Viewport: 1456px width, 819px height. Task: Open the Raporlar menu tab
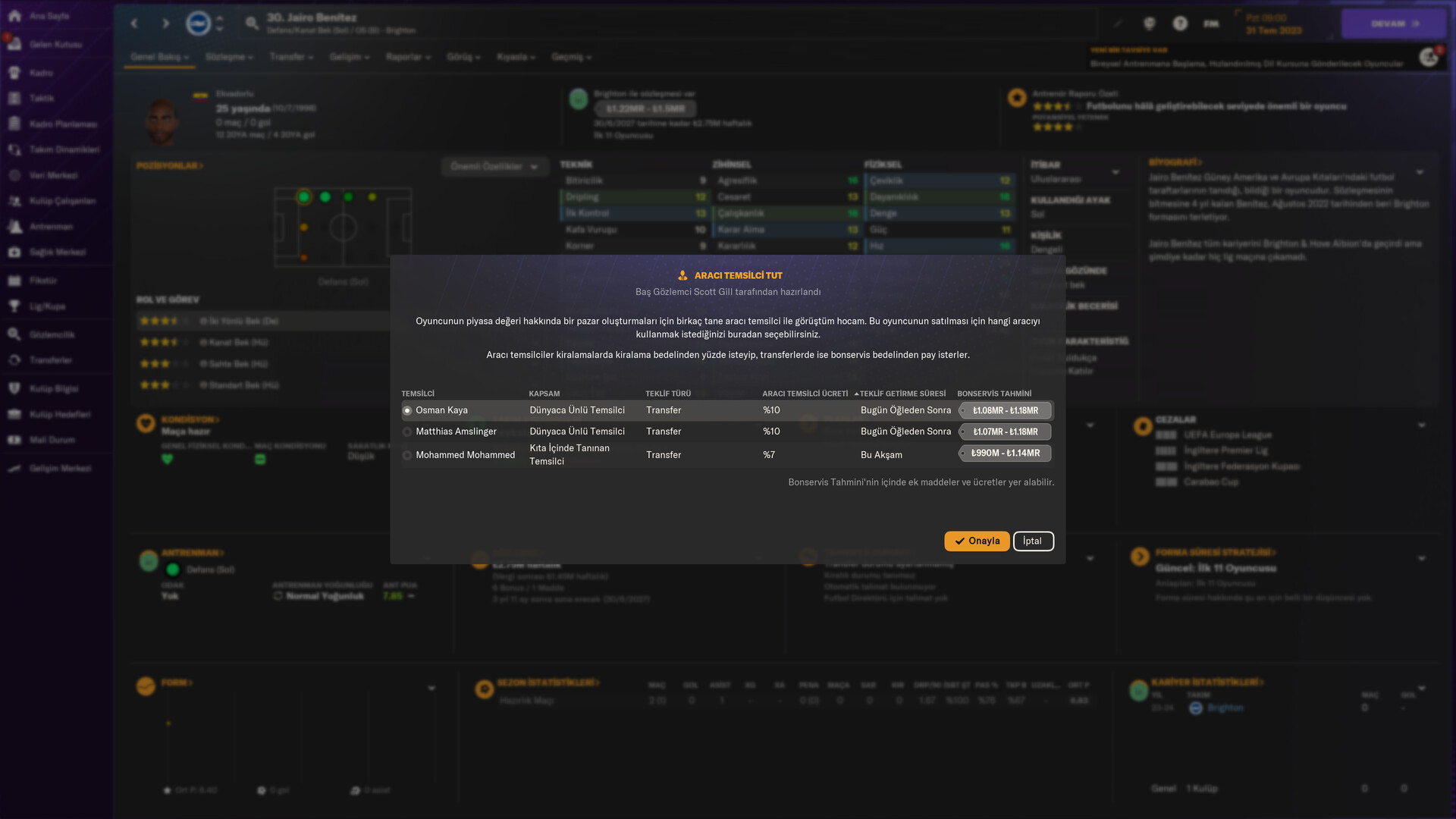point(407,57)
